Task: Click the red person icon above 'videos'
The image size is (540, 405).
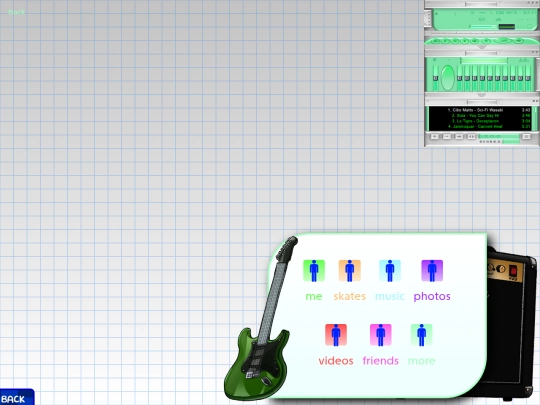Action: coord(336,335)
